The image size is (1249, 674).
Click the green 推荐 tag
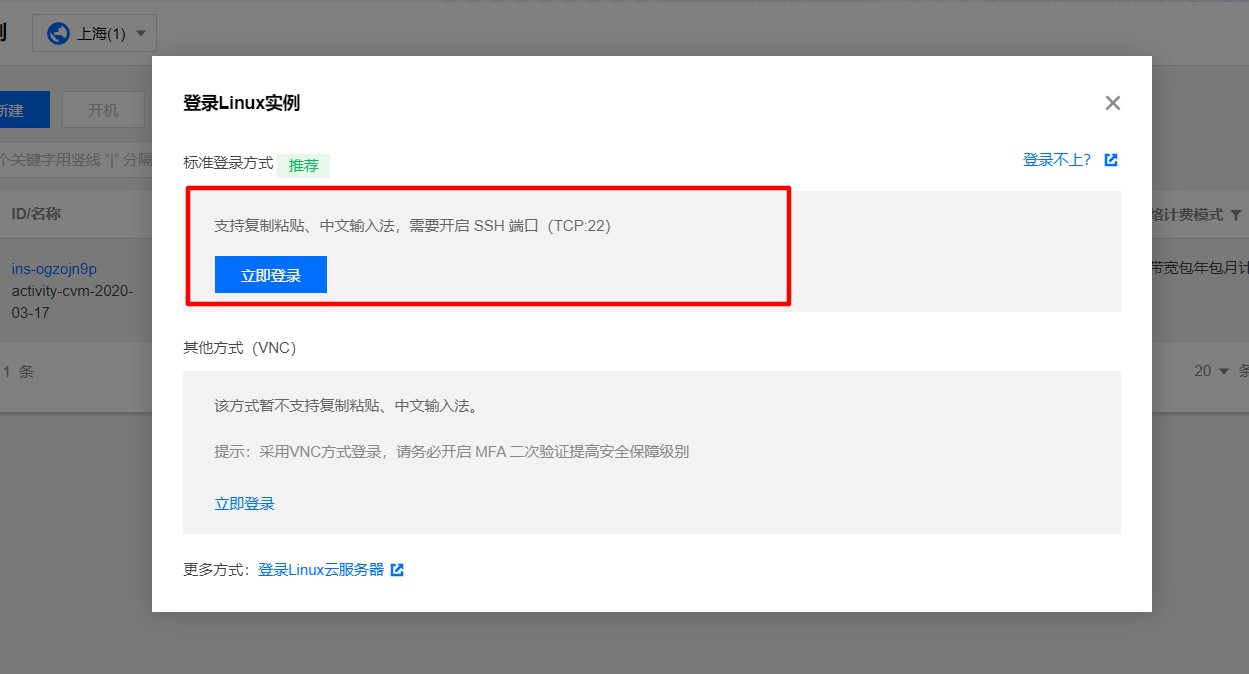pos(304,165)
